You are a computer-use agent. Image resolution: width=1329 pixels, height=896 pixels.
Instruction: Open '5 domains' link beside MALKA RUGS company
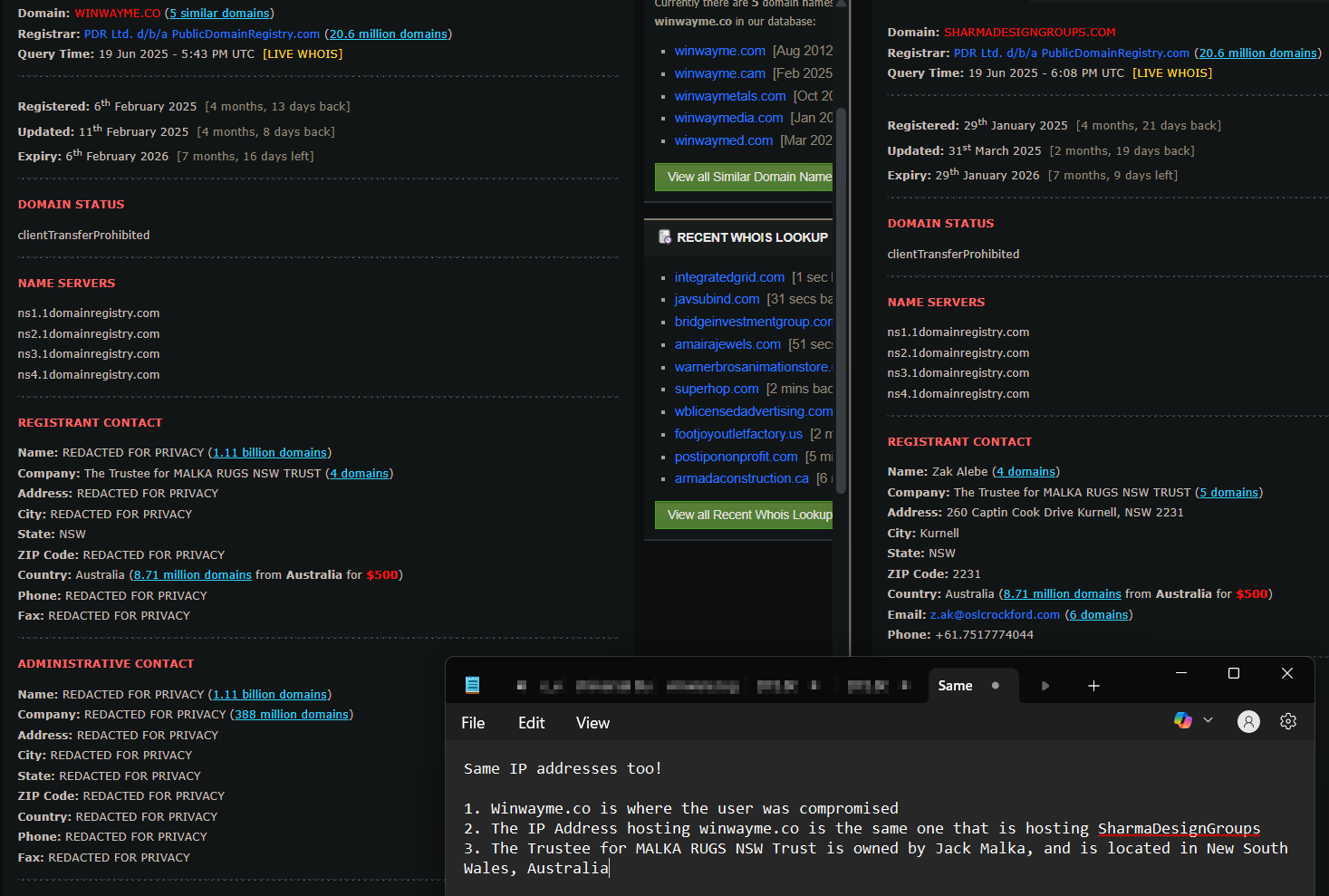click(x=1228, y=493)
